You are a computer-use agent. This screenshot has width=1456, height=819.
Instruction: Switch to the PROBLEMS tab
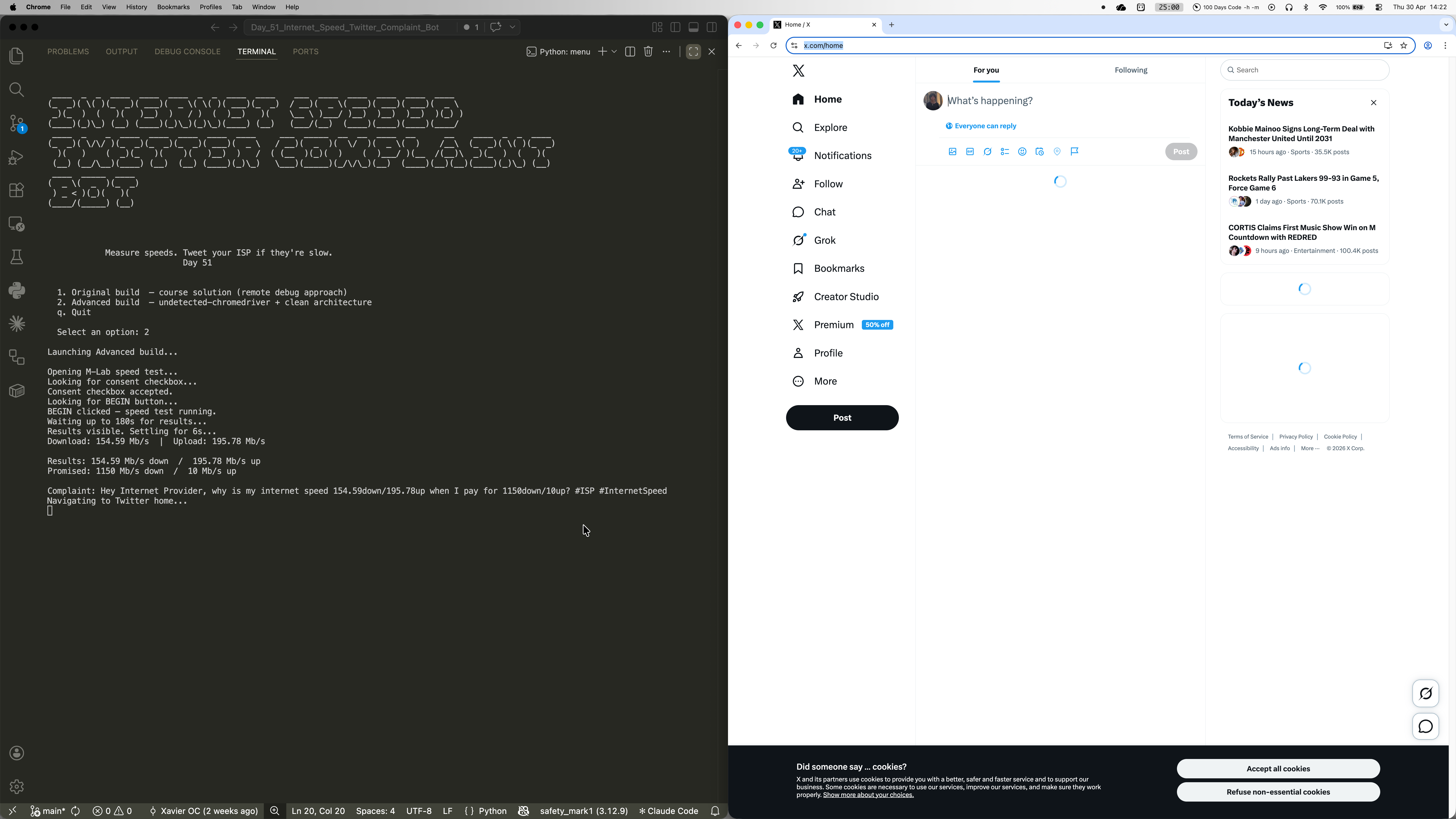(68, 52)
